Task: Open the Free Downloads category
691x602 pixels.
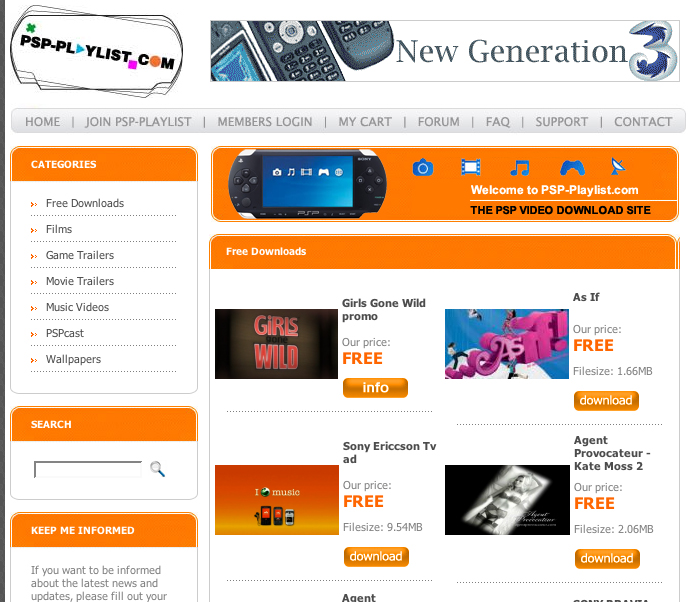Action: coord(85,203)
